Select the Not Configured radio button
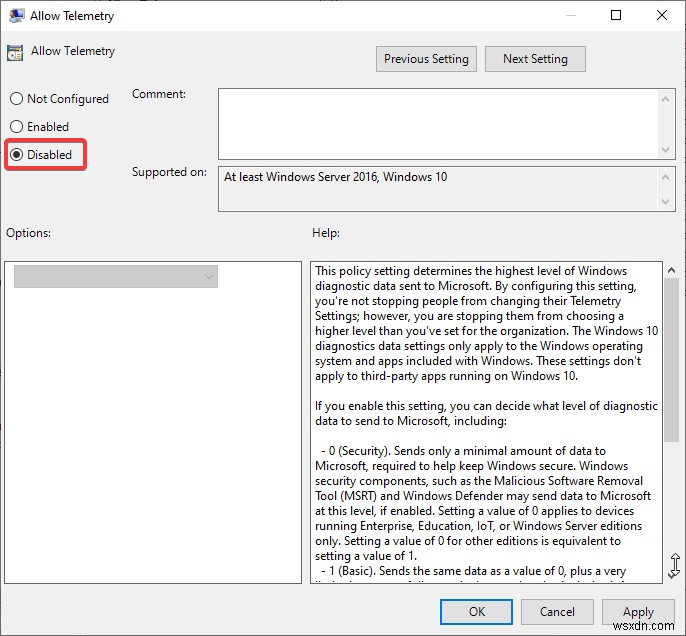 tap(16, 99)
